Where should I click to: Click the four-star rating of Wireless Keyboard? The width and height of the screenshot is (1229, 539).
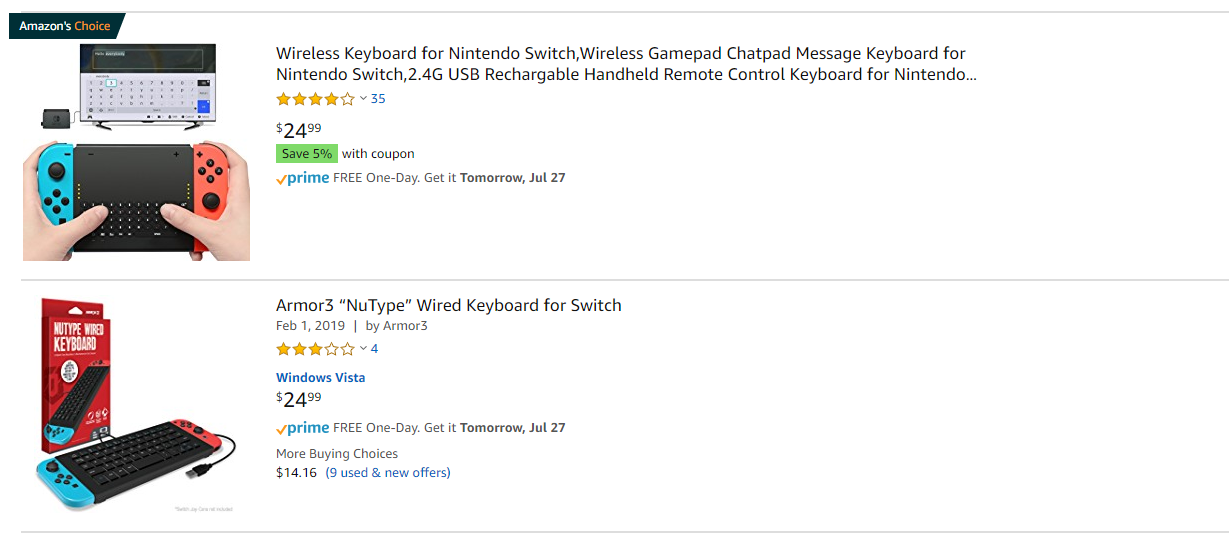point(315,99)
